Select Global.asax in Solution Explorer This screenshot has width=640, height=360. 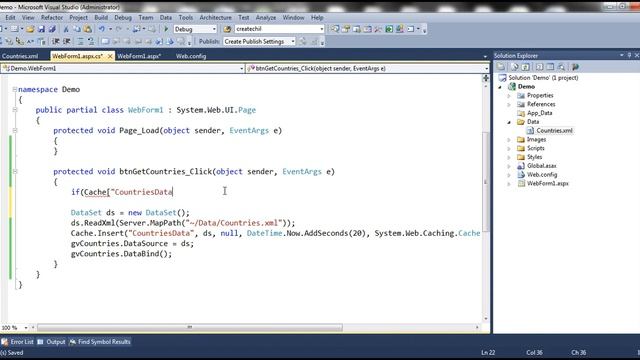point(542,166)
